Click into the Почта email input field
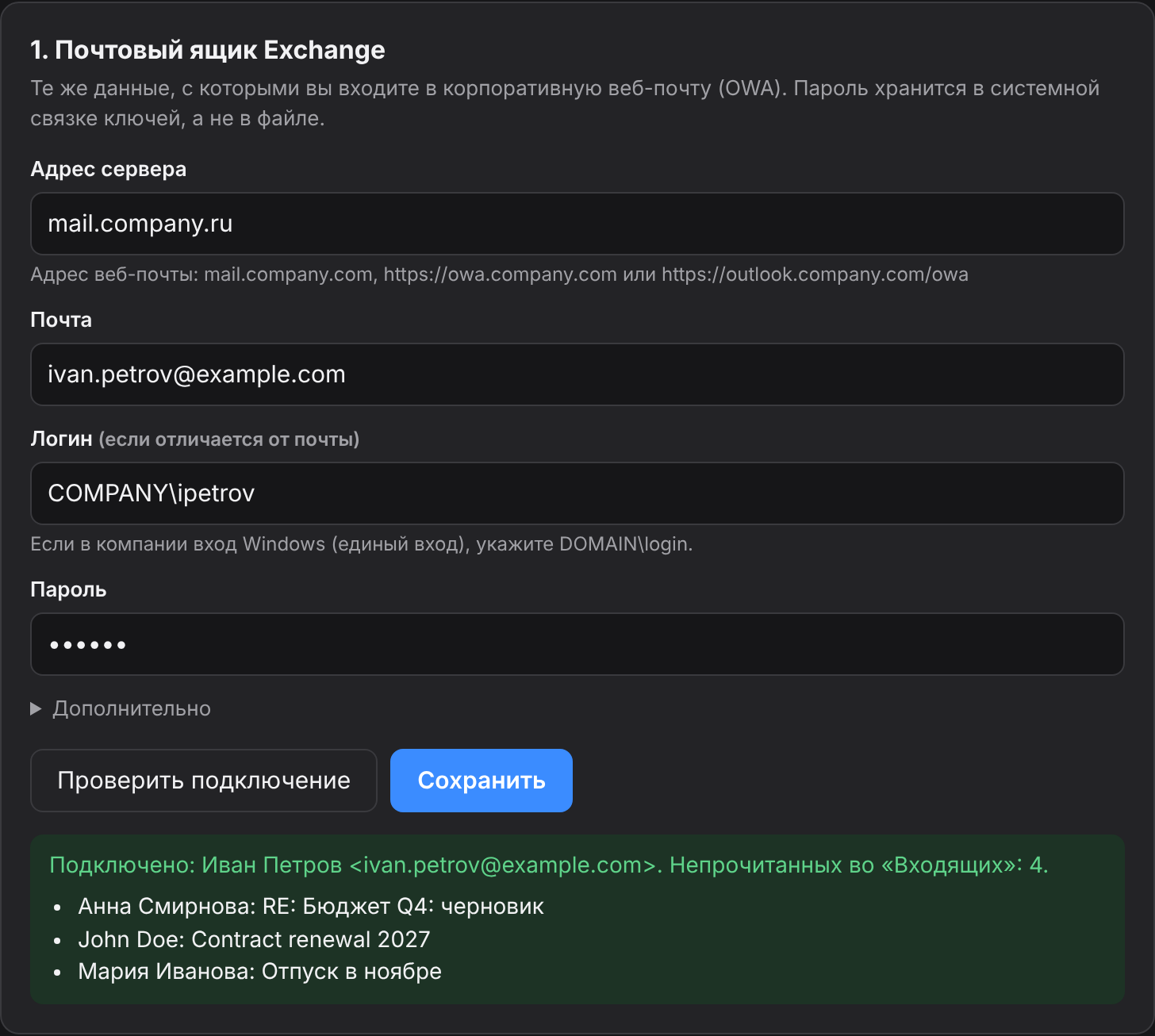The image size is (1155, 1036). [x=577, y=374]
